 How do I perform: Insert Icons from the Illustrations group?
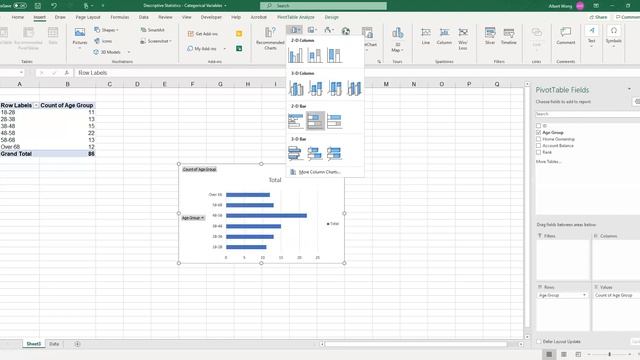tap(103, 41)
